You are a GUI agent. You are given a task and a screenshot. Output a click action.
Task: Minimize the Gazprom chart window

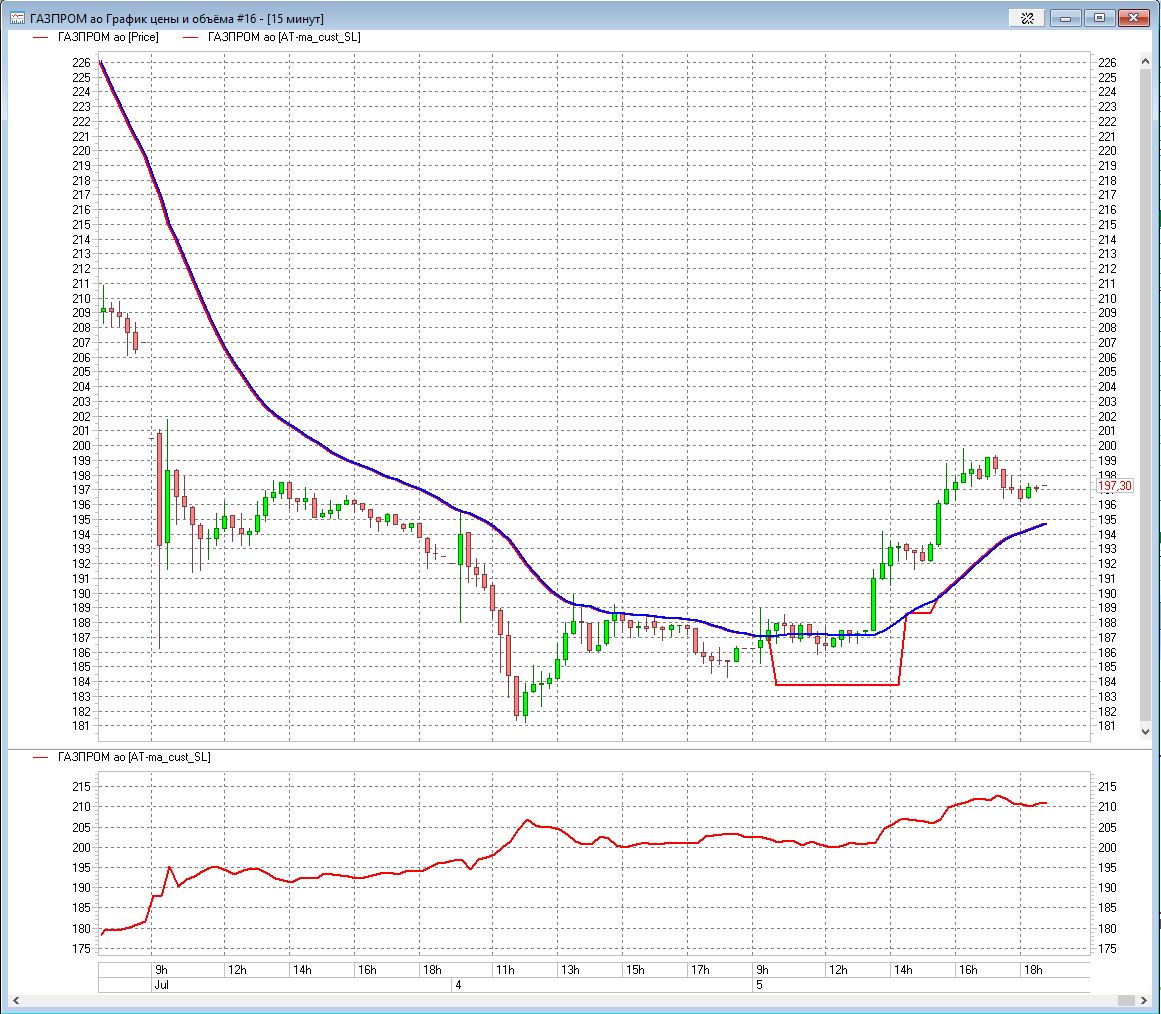pos(1065,19)
